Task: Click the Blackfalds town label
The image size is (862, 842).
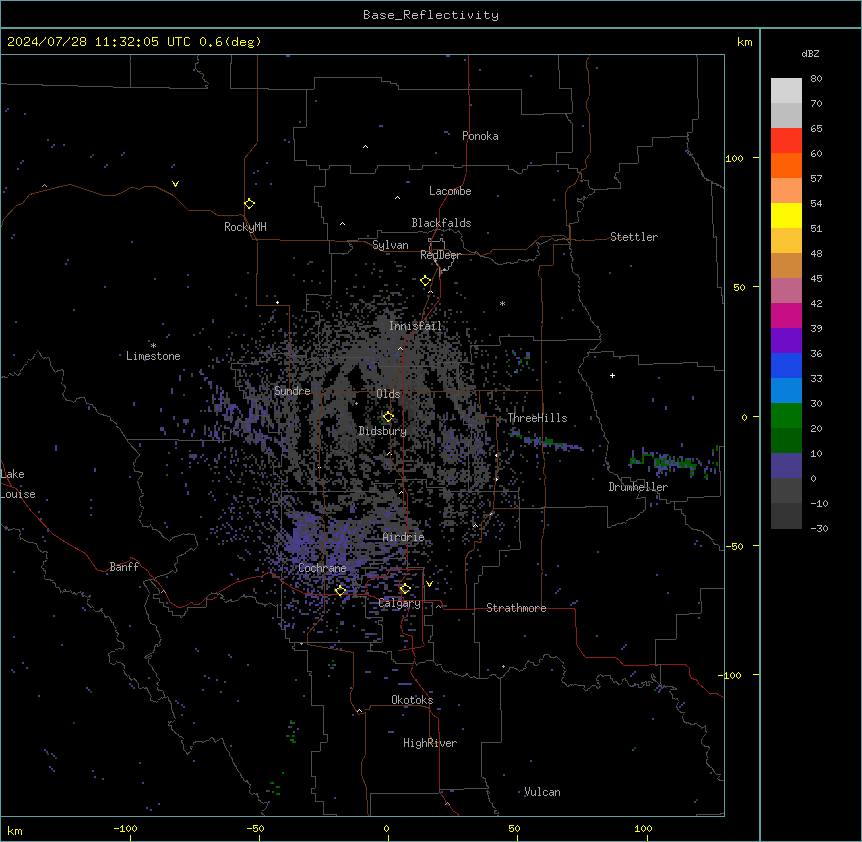Action: pyautogui.click(x=441, y=223)
